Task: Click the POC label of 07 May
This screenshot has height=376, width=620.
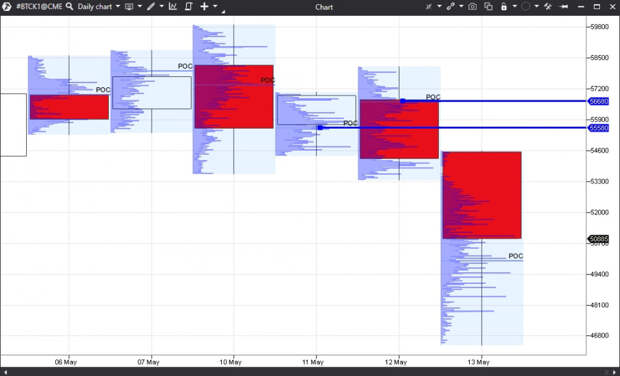Action: point(185,66)
